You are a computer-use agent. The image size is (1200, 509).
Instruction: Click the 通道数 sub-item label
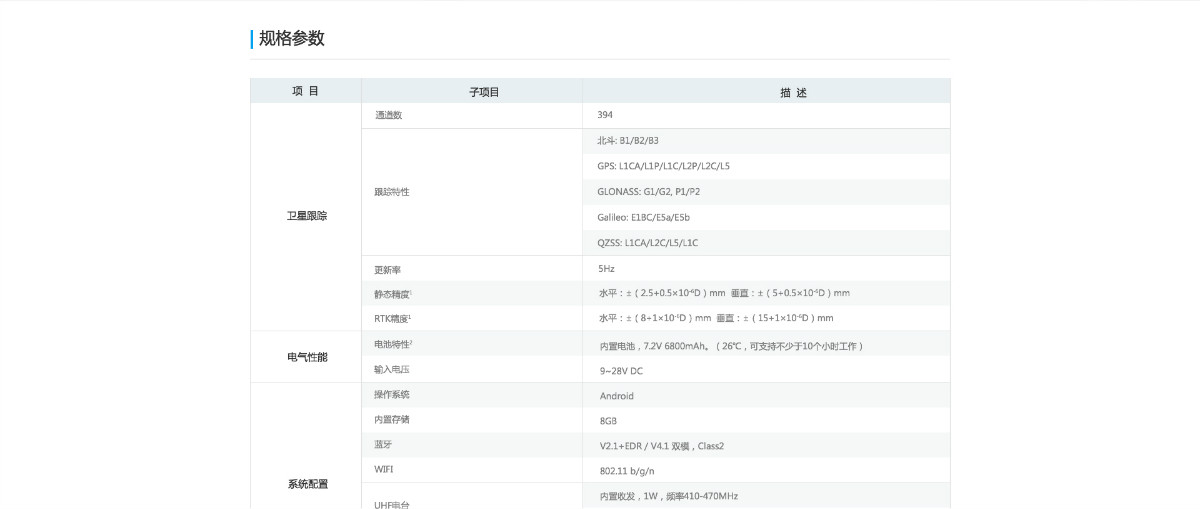coord(389,115)
